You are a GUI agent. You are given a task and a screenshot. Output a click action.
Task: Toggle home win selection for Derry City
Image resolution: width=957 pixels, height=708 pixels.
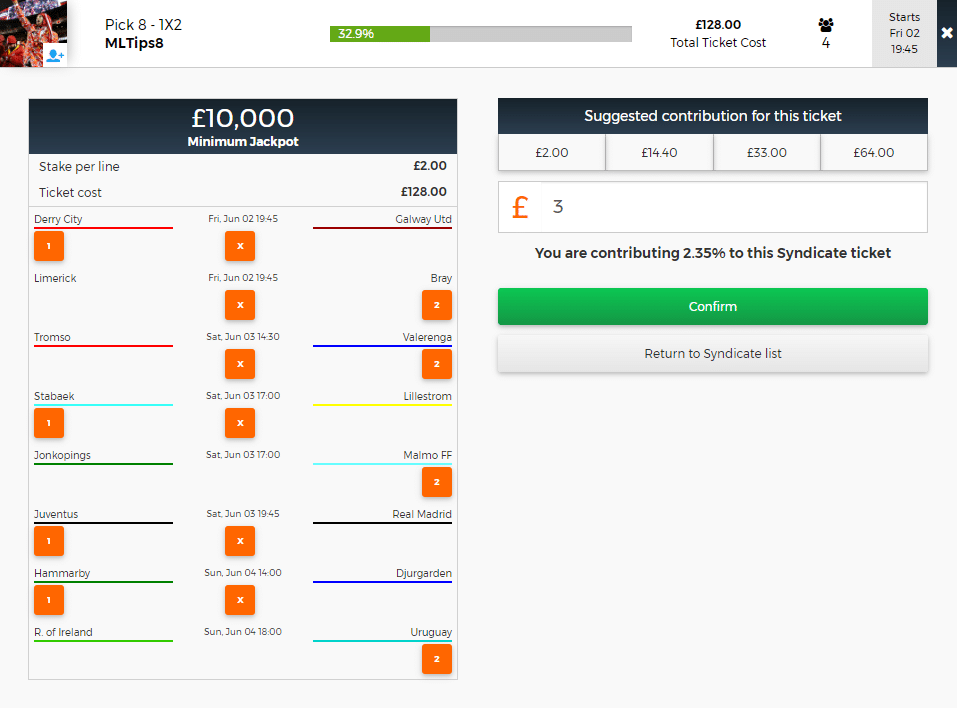click(49, 246)
